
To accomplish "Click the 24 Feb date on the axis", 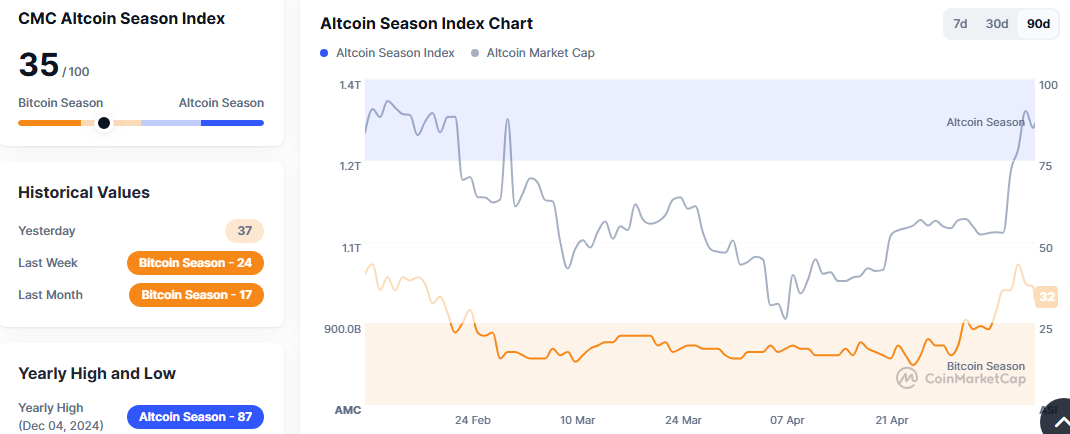I will (x=472, y=420).
